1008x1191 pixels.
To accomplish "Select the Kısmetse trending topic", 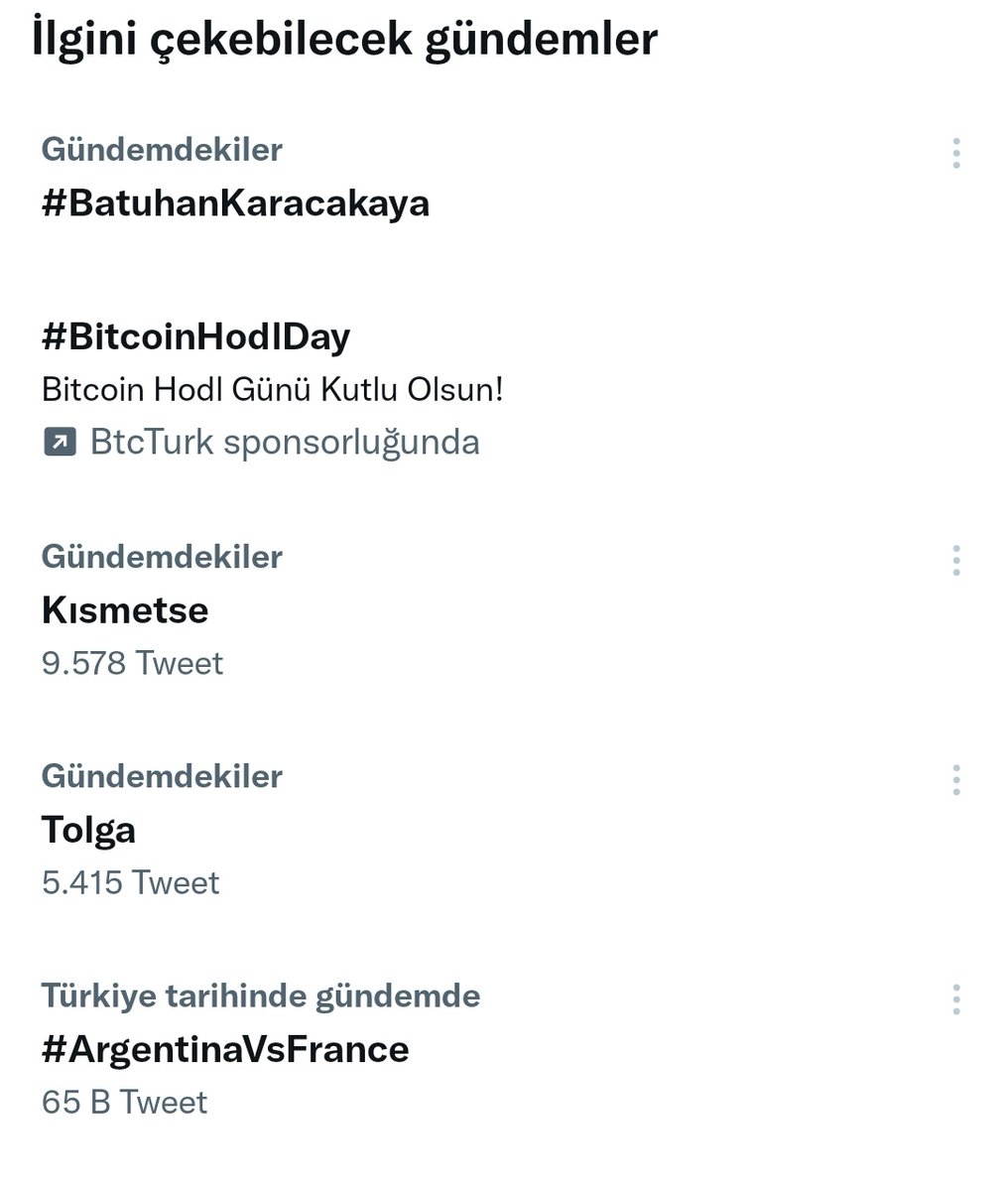I will (125, 609).
